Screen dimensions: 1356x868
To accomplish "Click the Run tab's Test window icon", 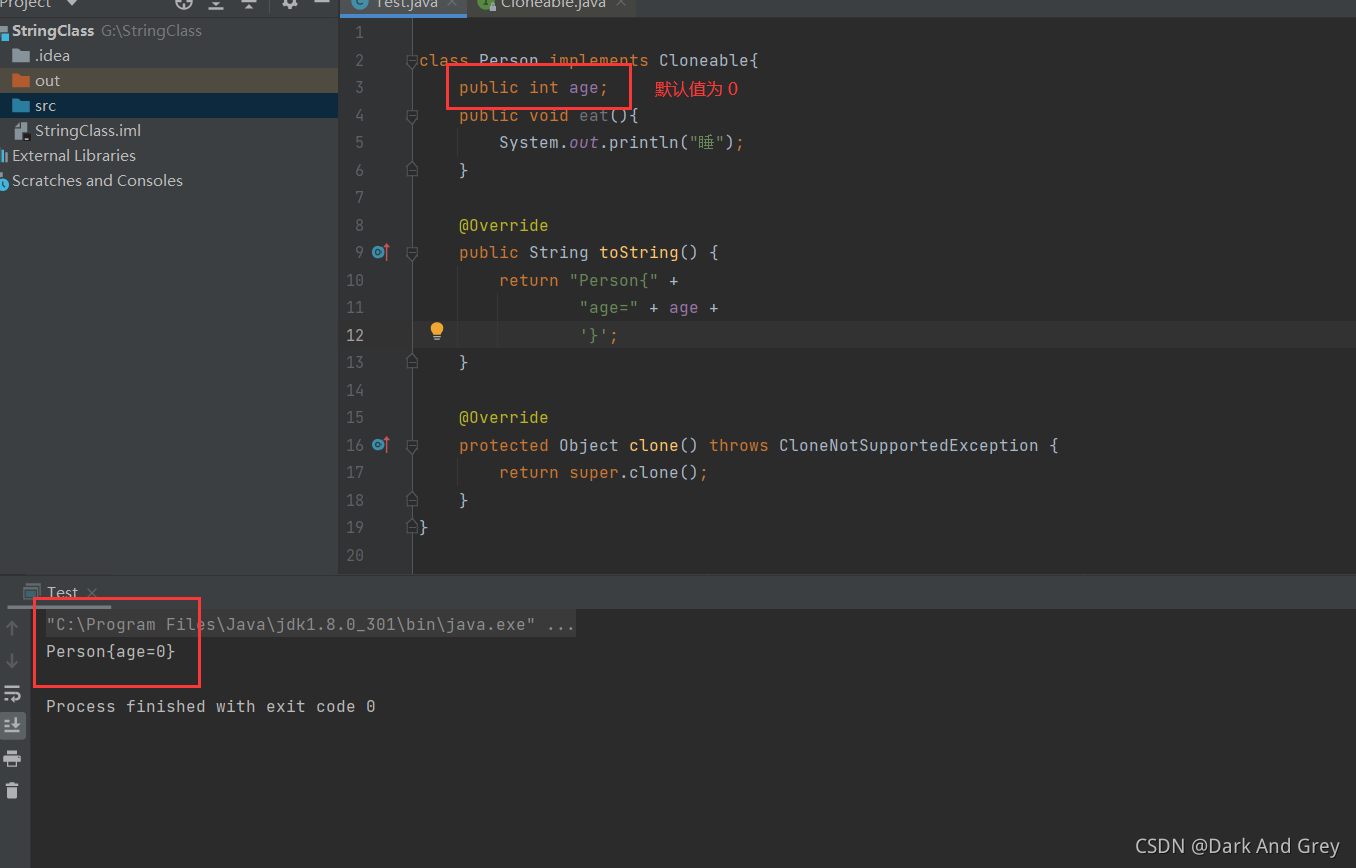I will tap(32, 591).
